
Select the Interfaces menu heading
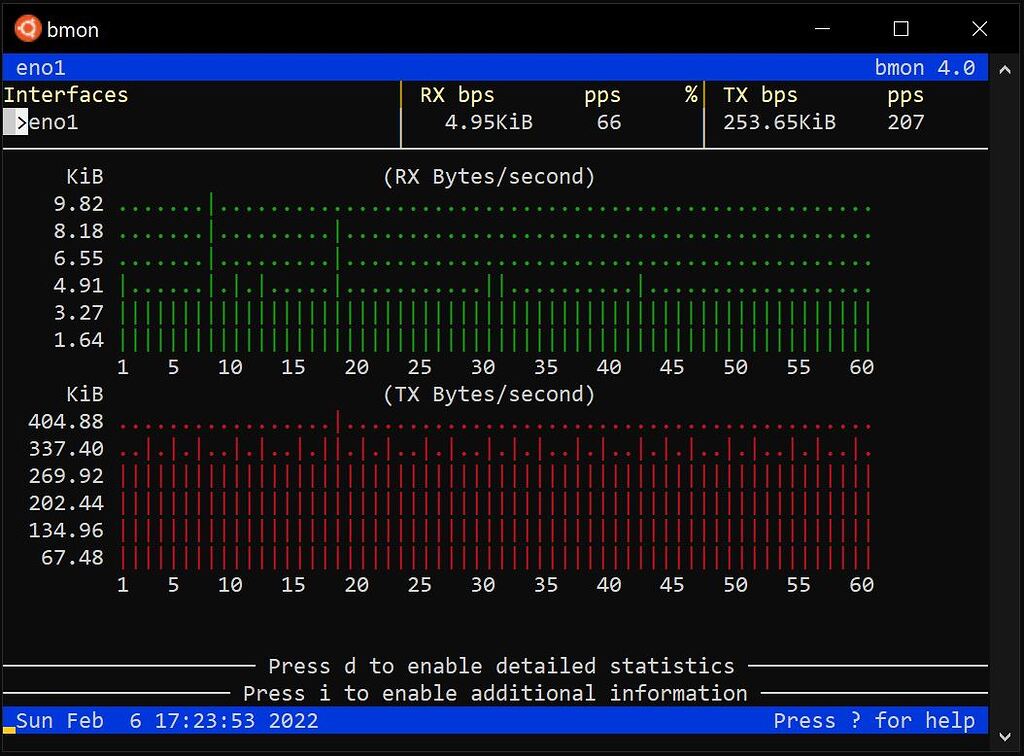pos(65,94)
